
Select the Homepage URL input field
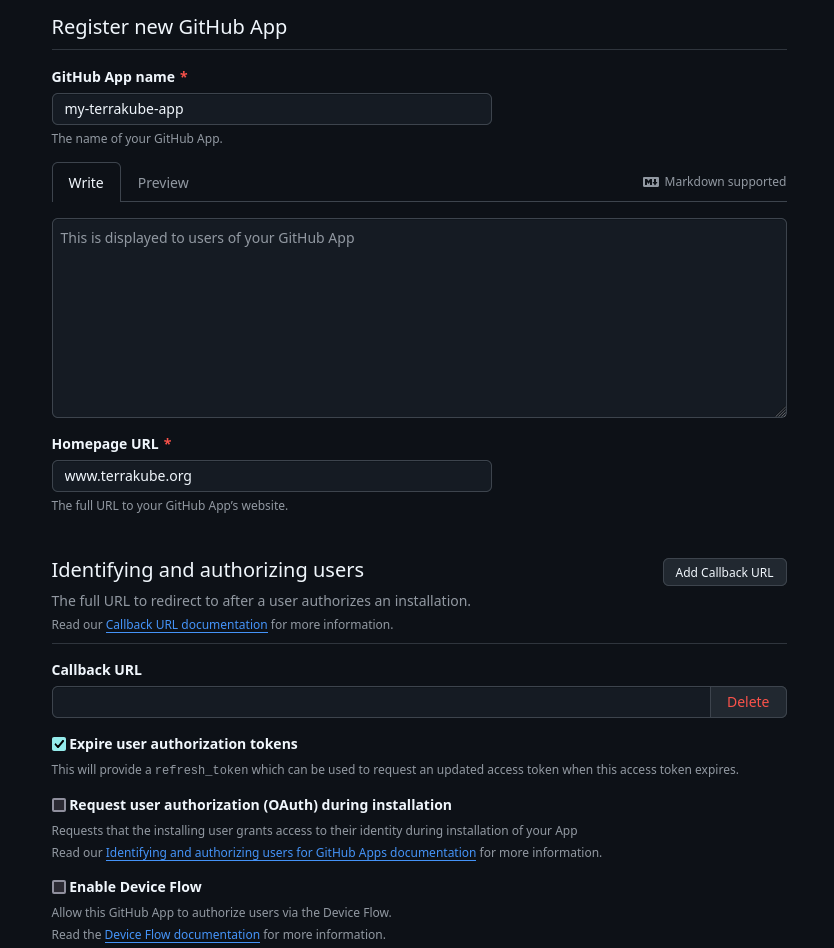click(271, 476)
